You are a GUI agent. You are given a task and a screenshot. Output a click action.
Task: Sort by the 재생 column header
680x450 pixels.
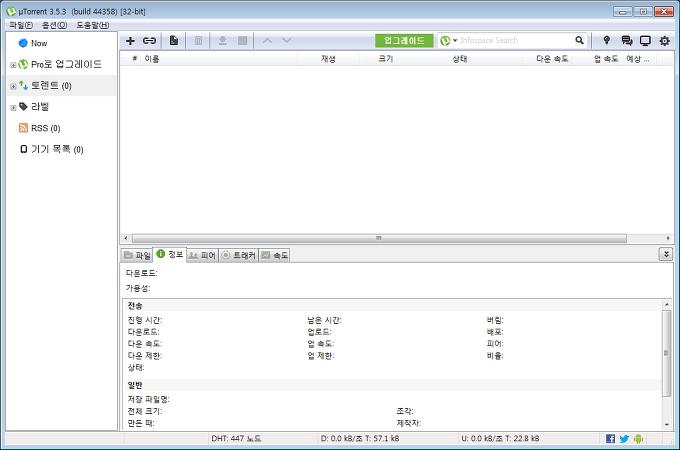point(328,59)
